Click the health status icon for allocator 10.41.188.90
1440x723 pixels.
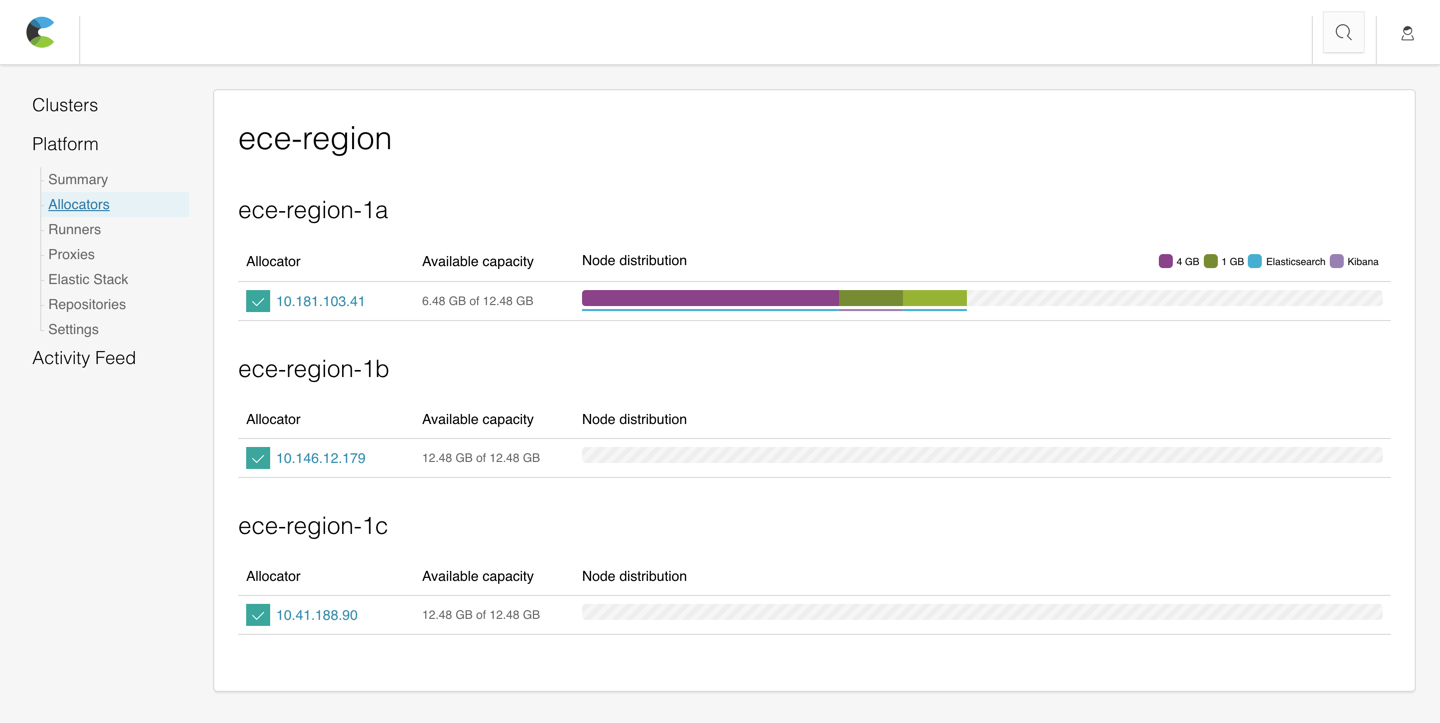(x=258, y=614)
